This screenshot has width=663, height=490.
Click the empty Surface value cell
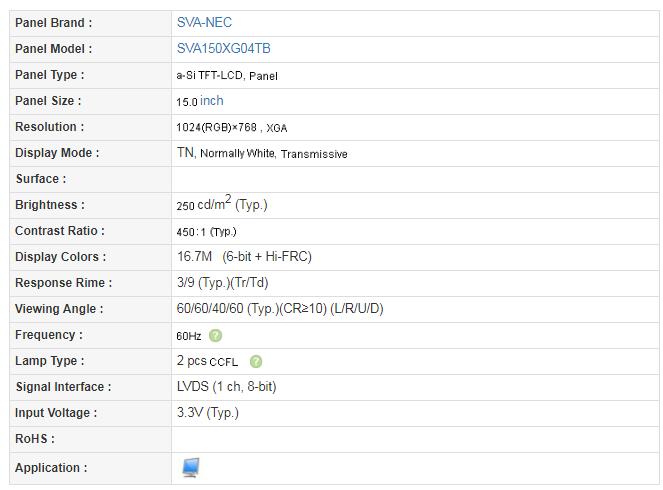pos(415,179)
